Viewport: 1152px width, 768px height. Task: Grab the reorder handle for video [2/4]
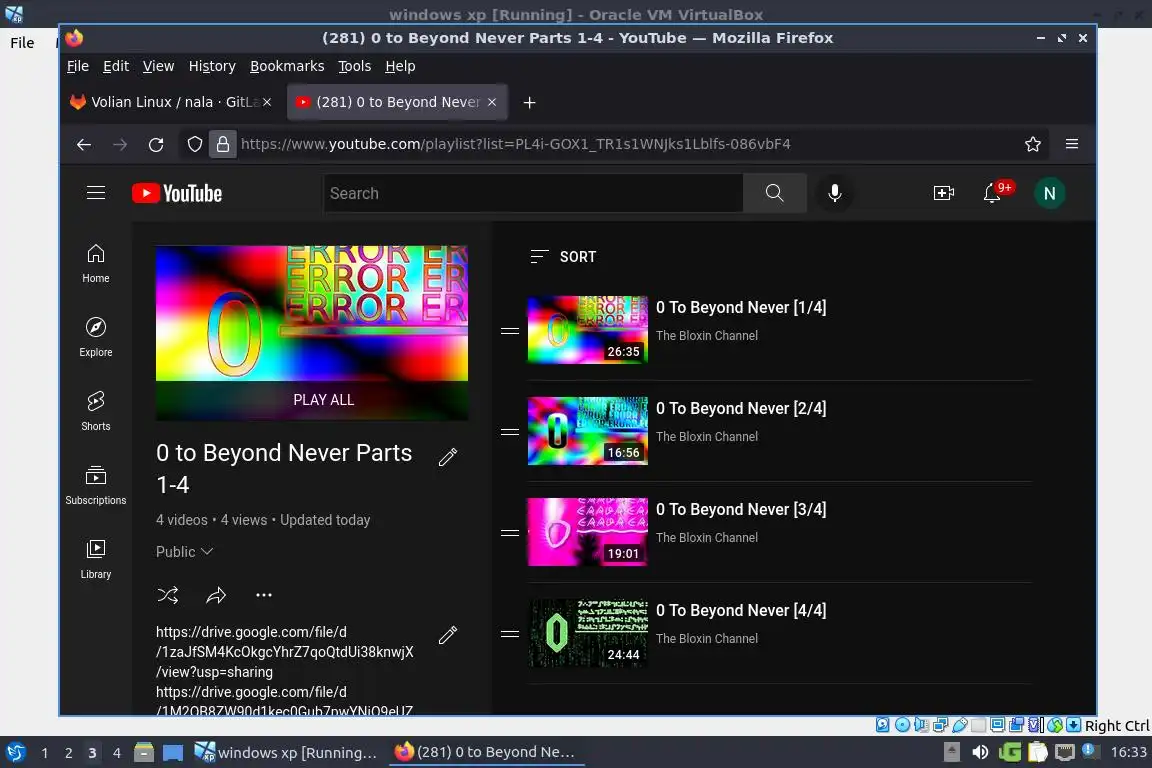click(x=510, y=431)
